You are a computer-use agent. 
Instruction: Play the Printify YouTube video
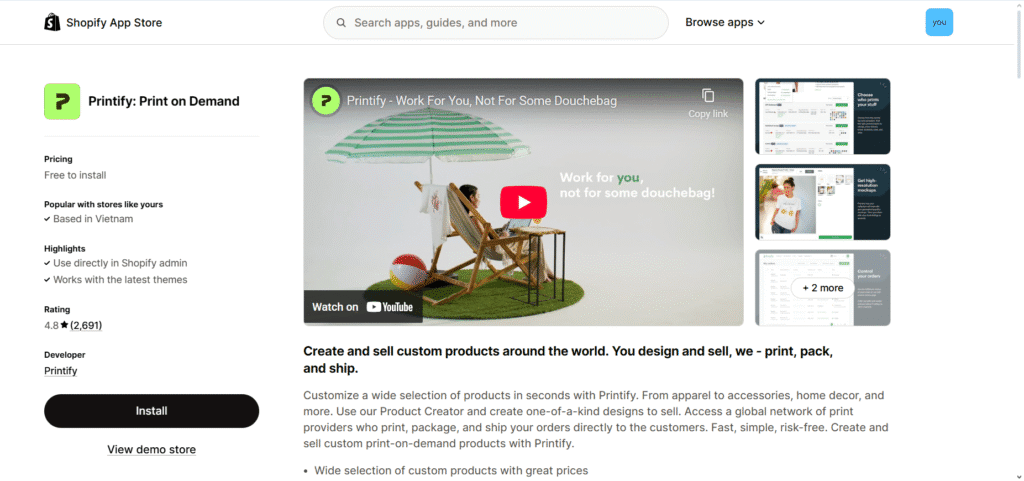click(523, 202)
